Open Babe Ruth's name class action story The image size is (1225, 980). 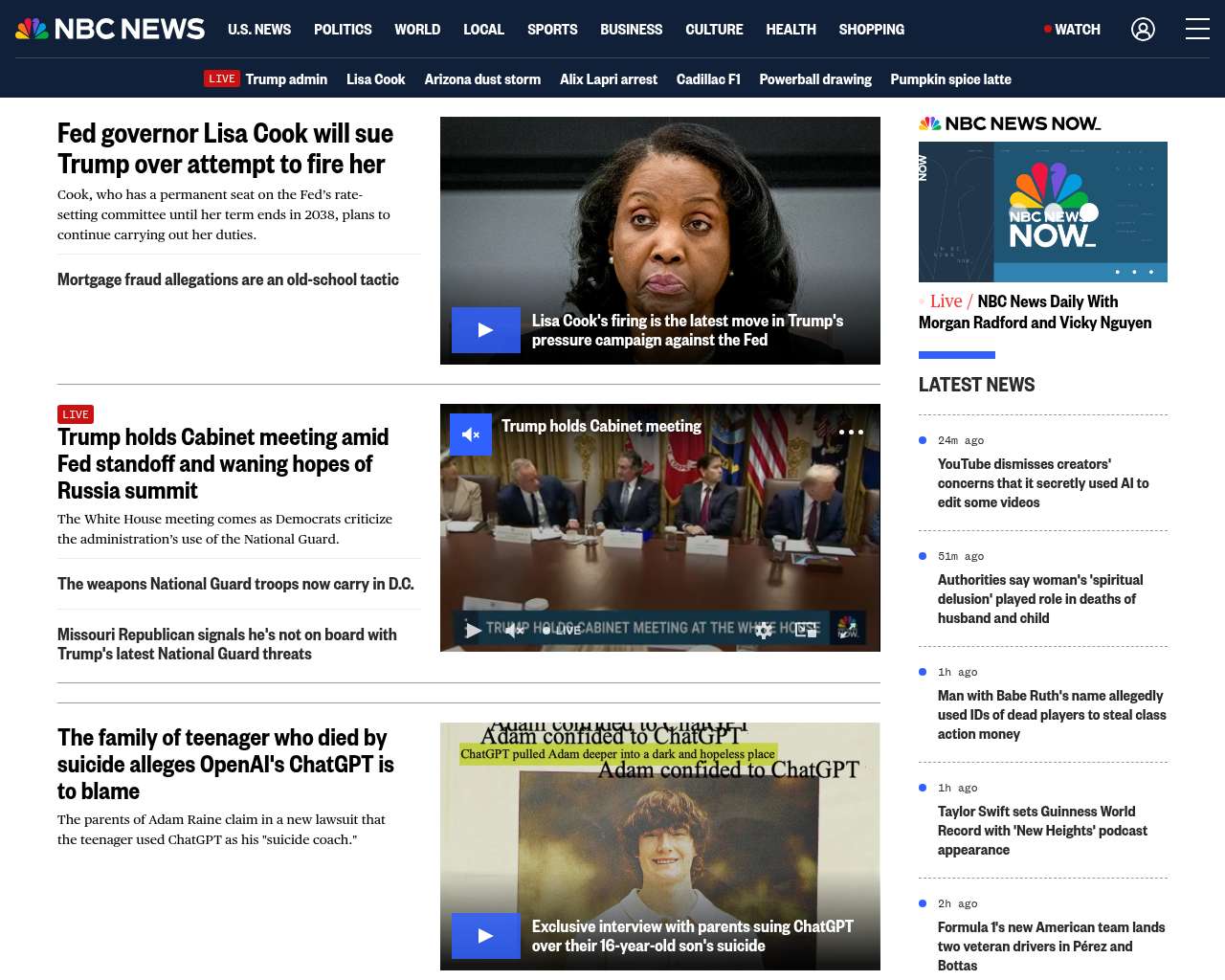coord(1052,715)
